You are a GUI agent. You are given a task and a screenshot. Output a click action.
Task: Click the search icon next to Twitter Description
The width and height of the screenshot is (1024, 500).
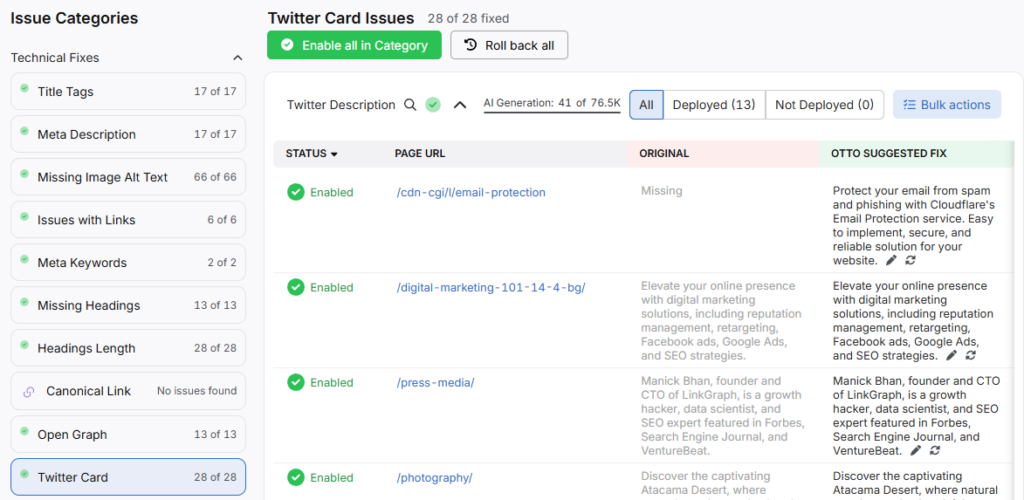pyautogui.click(x=409, y=105)
